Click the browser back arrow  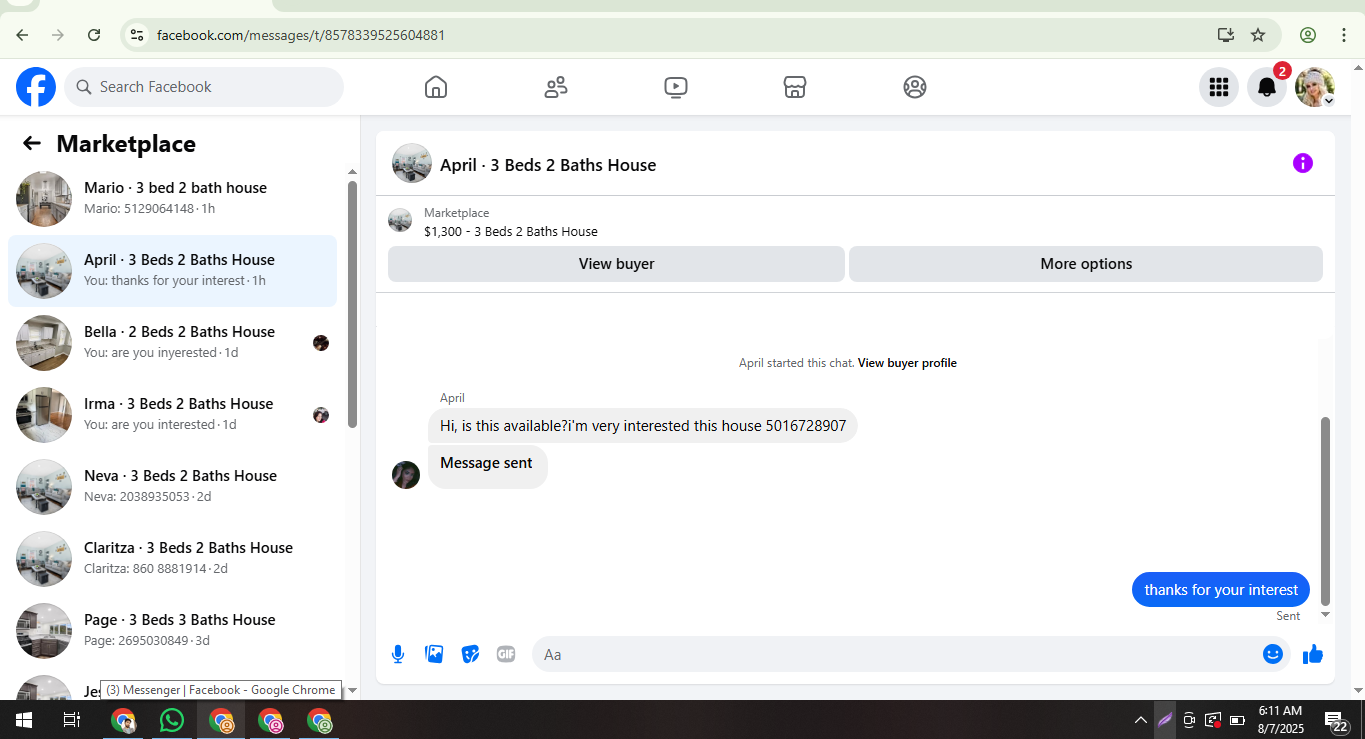coord(22,35)
